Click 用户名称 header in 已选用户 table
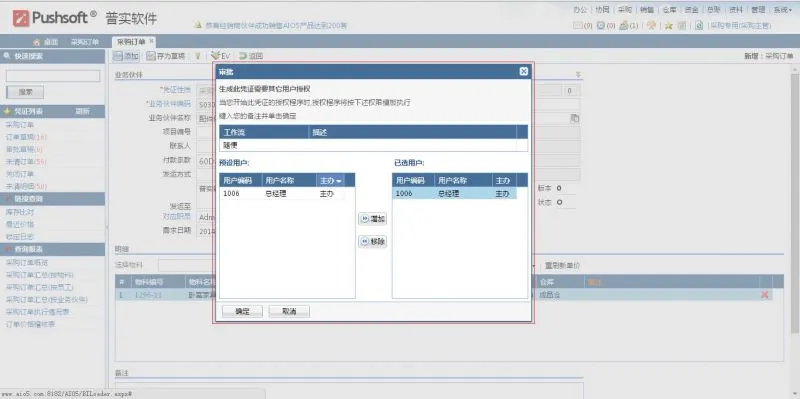The width and height of the screenshot is (800, 399). coord(463,180)
